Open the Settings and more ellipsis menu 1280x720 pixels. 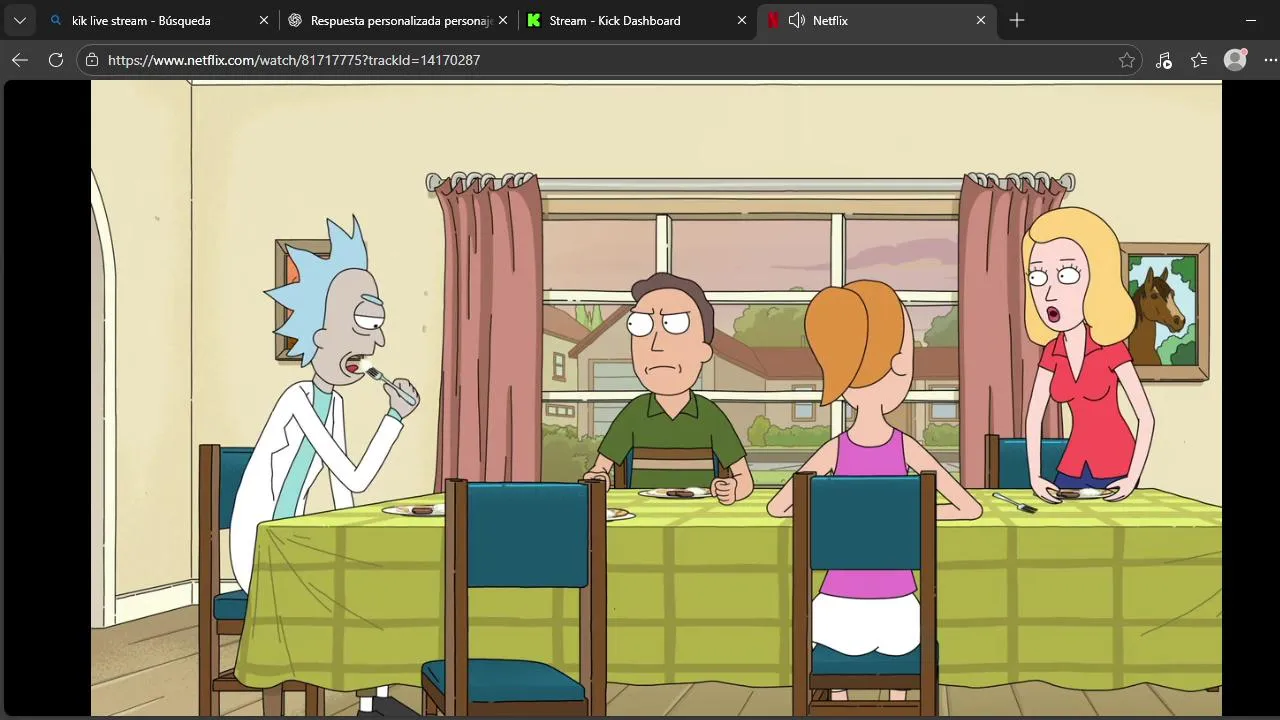pos(1271,60)
